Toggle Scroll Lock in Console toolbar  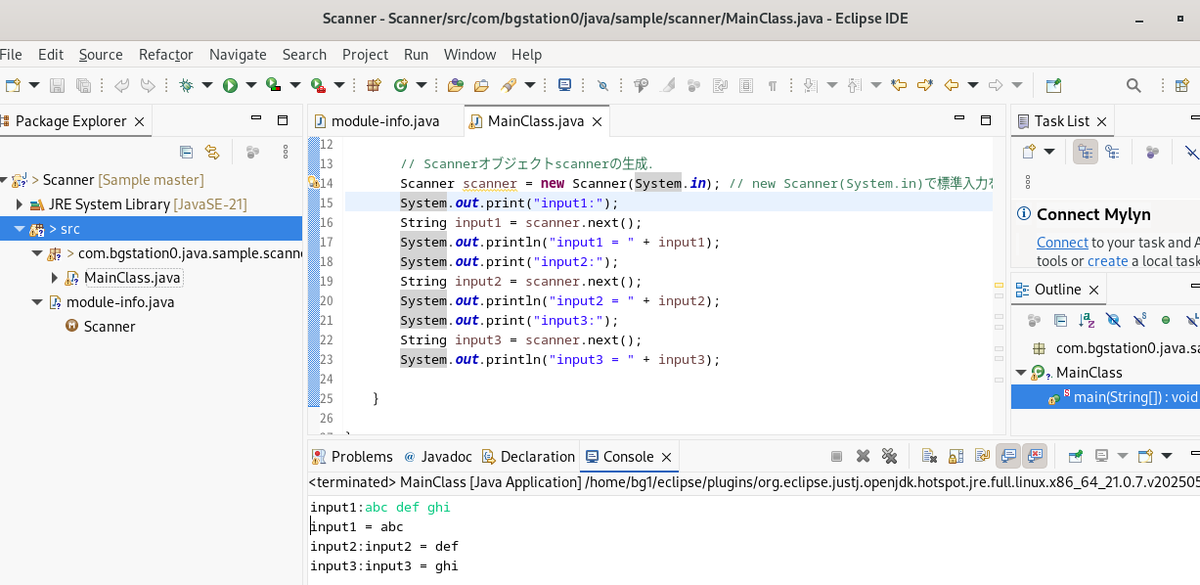click(x=956, y=456)
